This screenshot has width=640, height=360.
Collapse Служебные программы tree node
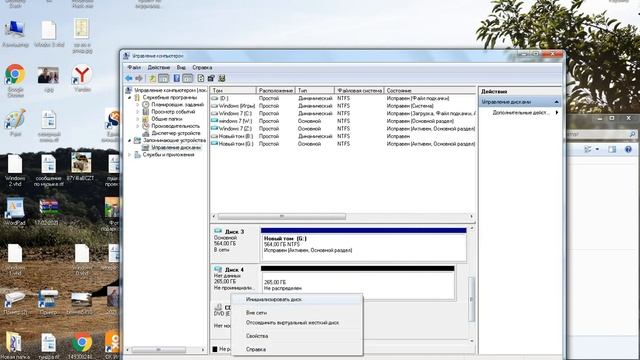pyautogui.click(x=130, y=98)
